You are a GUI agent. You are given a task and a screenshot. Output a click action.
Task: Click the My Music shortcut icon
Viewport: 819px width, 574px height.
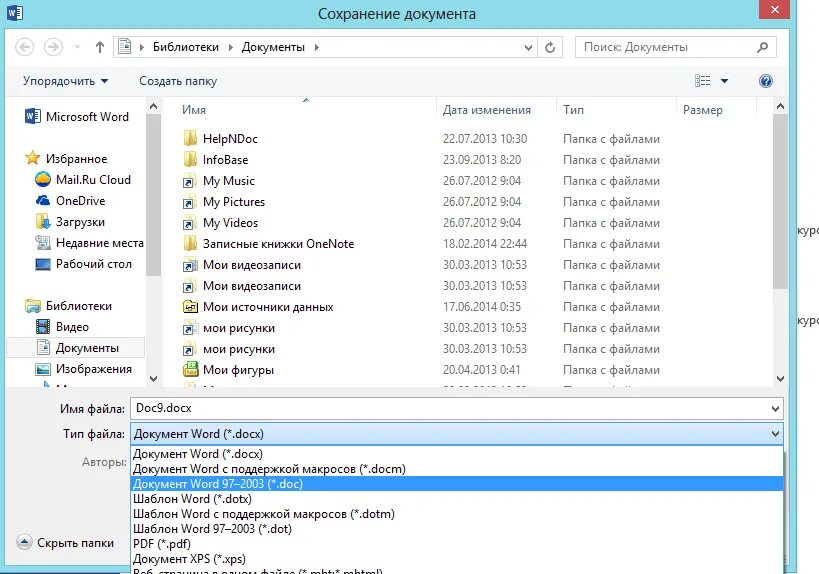tap(189, 181)
